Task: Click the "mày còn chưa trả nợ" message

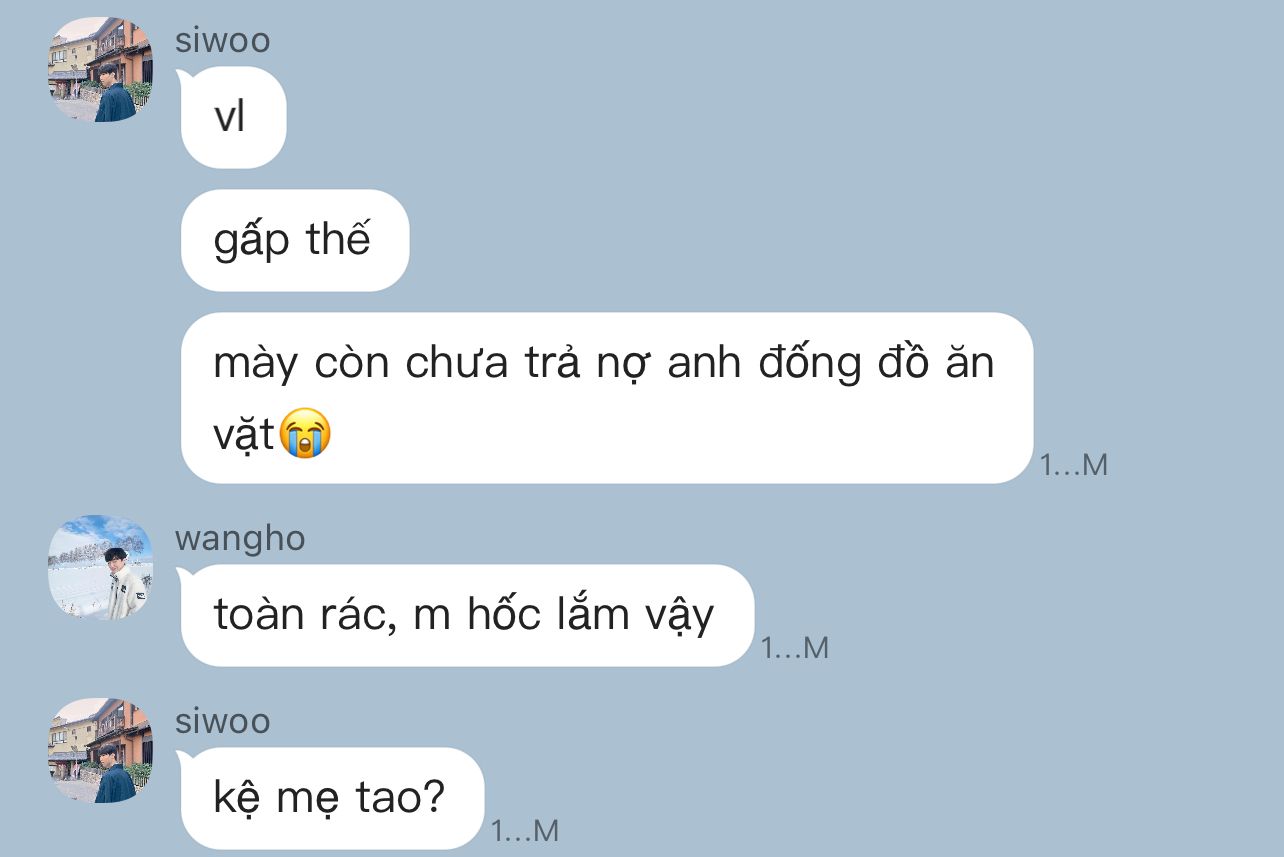Action: click(x=607, y=398)
